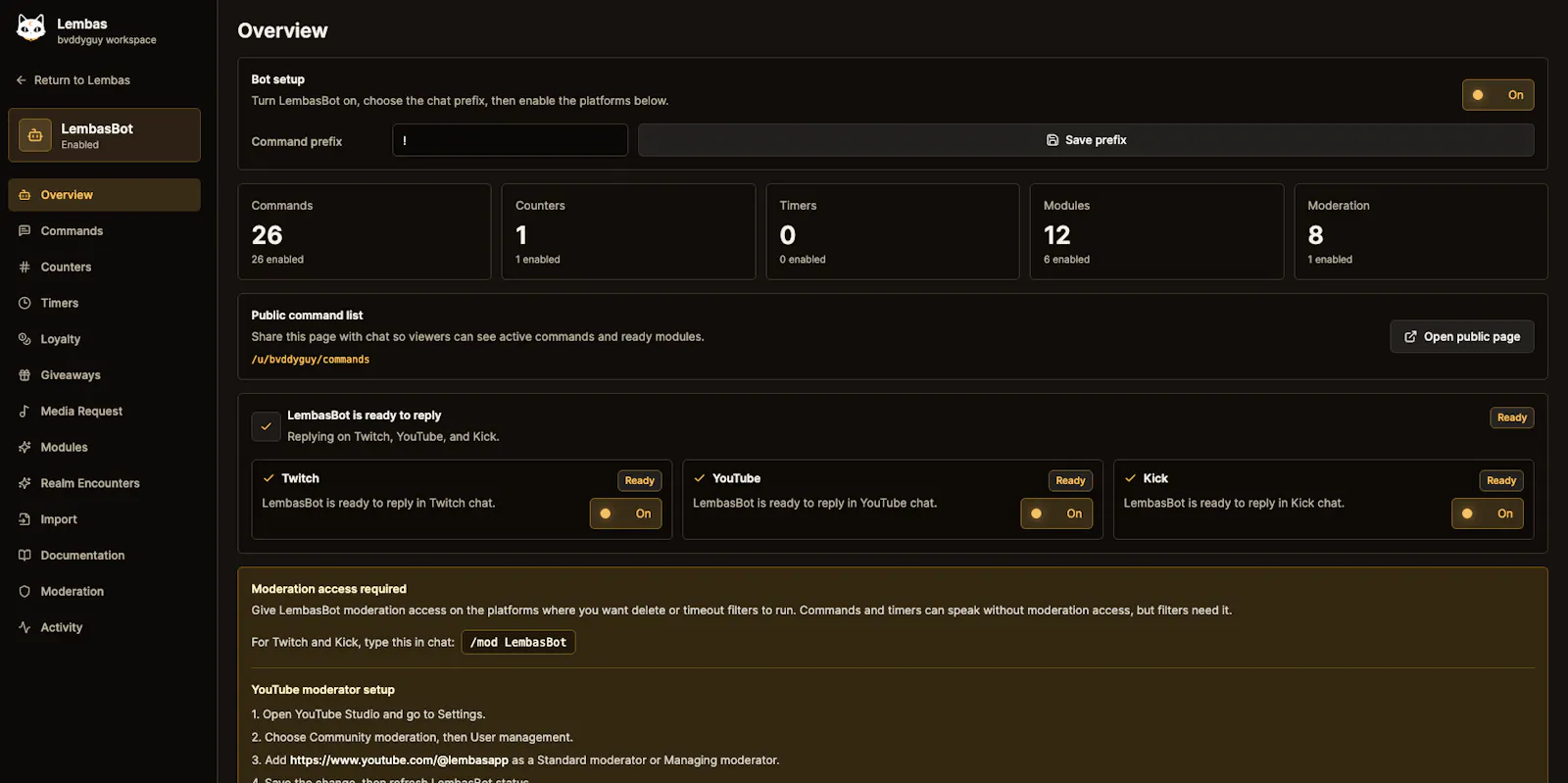Open Loyalty in the sidebar
The height and width of the screenshot is (783, 1568).
pyautogui.click(x=104, y=339)
